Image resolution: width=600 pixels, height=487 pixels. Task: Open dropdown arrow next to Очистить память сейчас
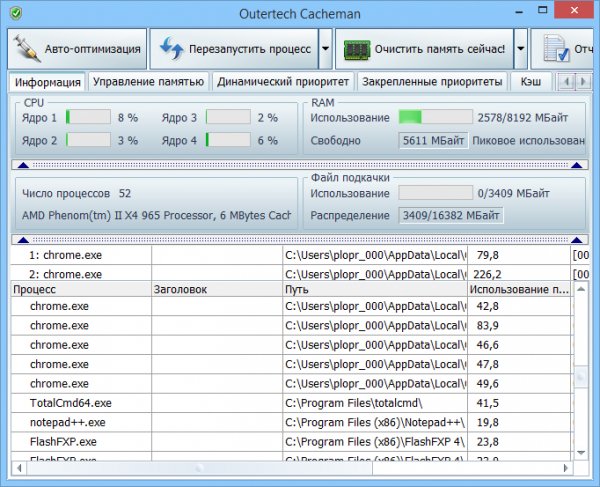(520, 49)
